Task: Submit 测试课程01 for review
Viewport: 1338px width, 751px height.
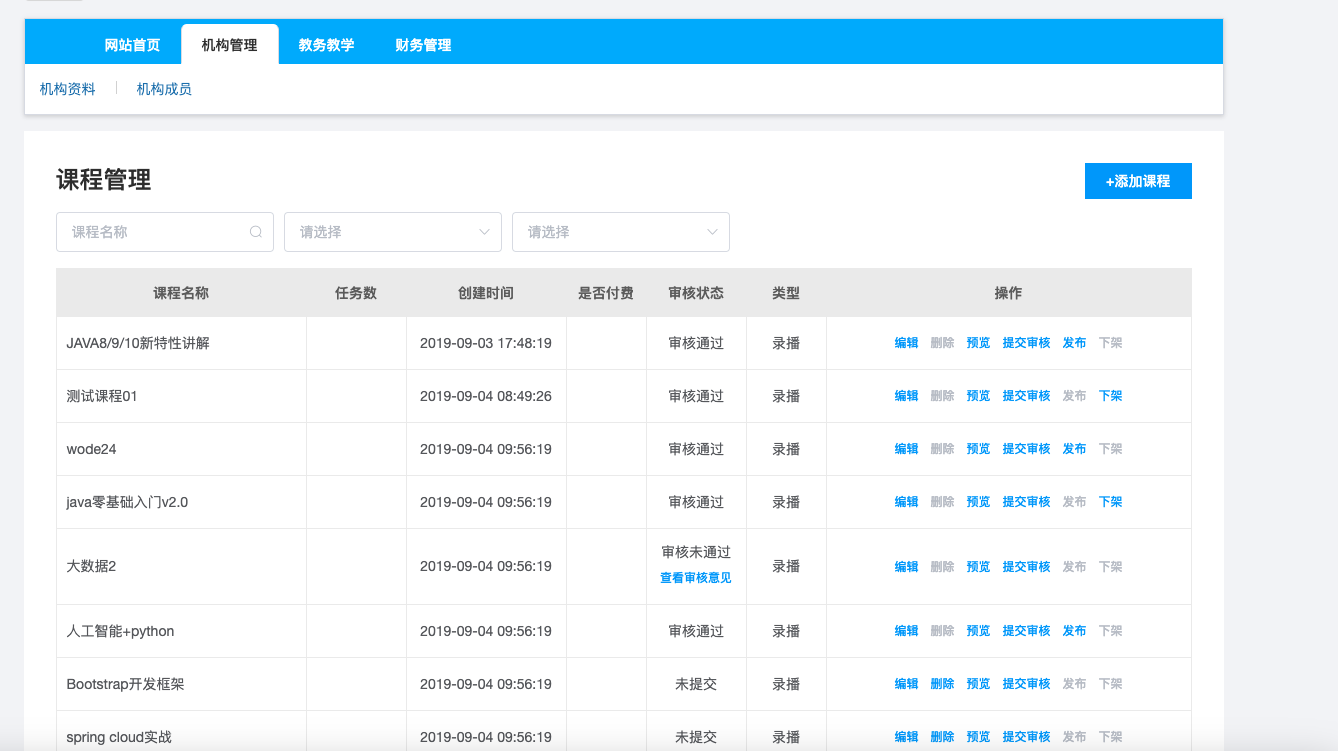Action: click(1026, 396)
